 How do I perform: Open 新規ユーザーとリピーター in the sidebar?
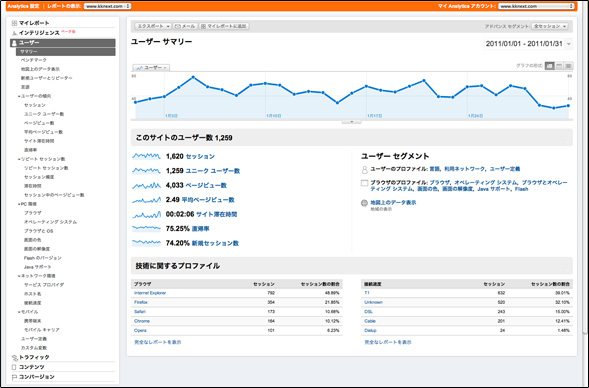(x=47, y=78)
